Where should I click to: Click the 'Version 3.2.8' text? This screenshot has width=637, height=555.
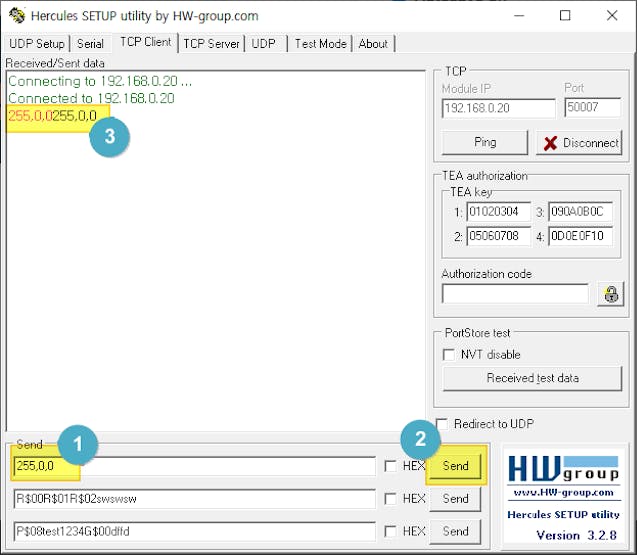click(x=576, y=535)
